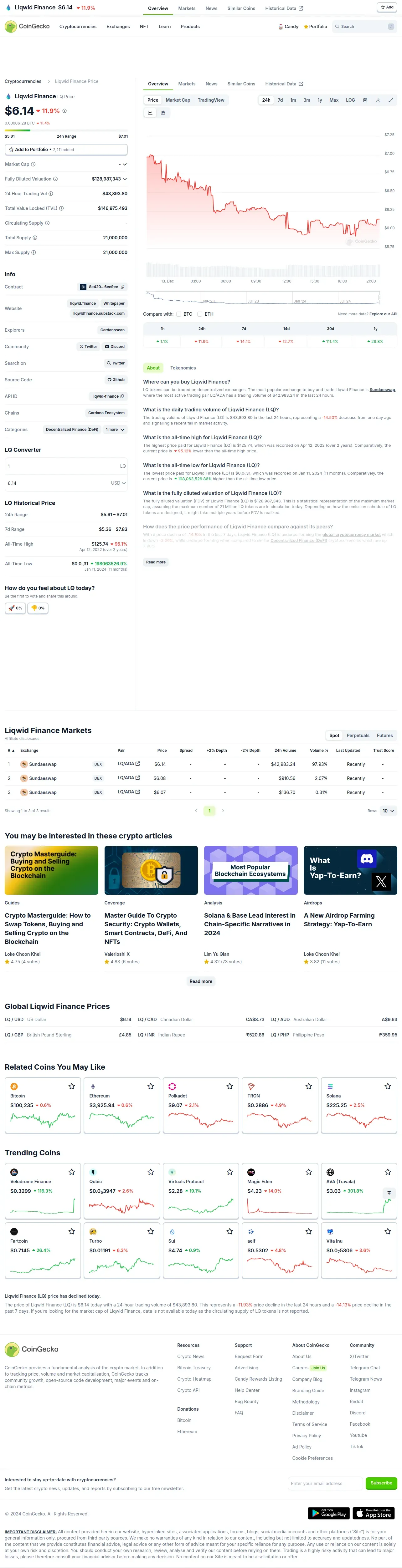The image size is (402, 1568).
Task: Open the Discord button in the Community row
Action: pos(115,346)
